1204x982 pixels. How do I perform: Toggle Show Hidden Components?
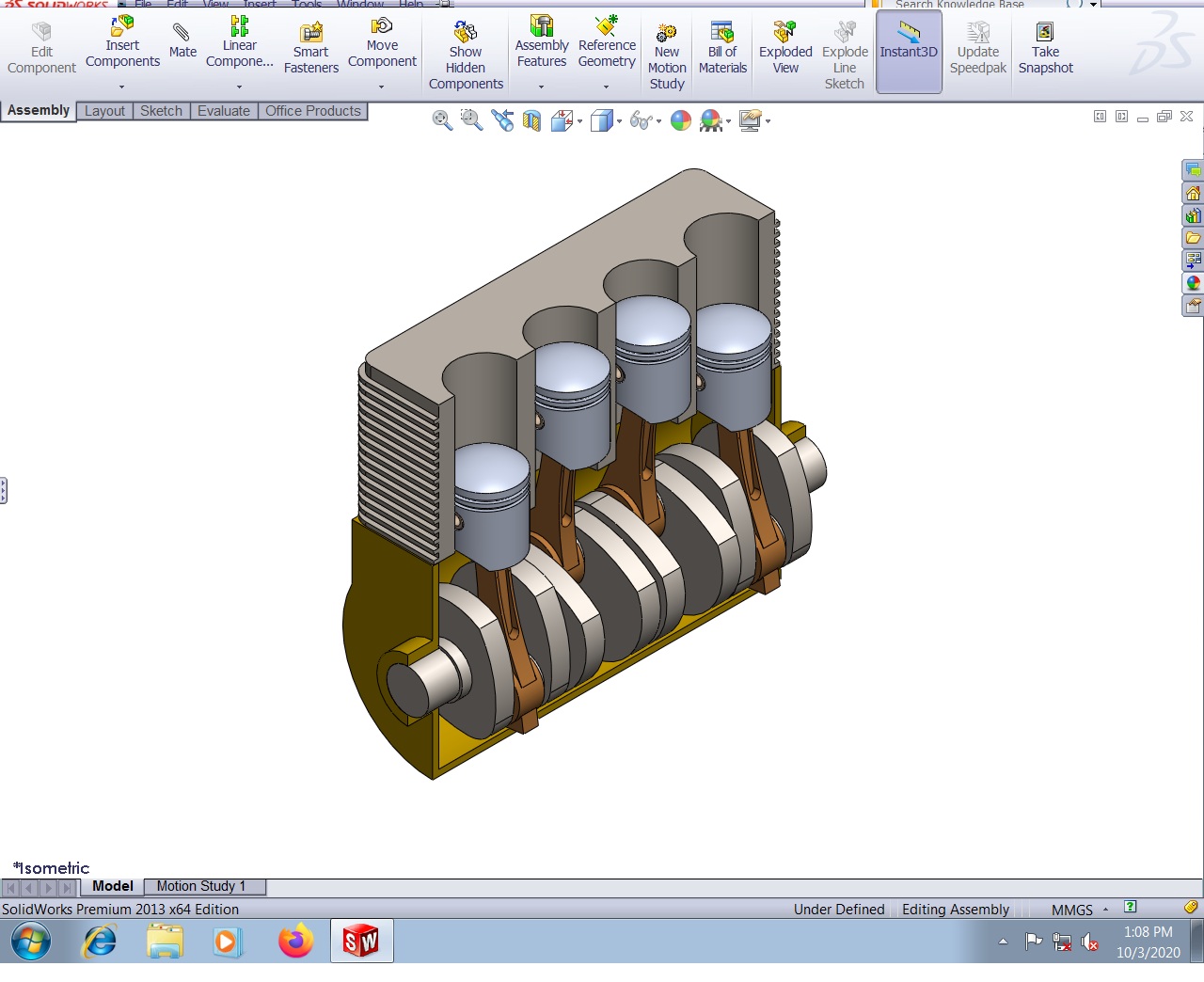[466, 55]
